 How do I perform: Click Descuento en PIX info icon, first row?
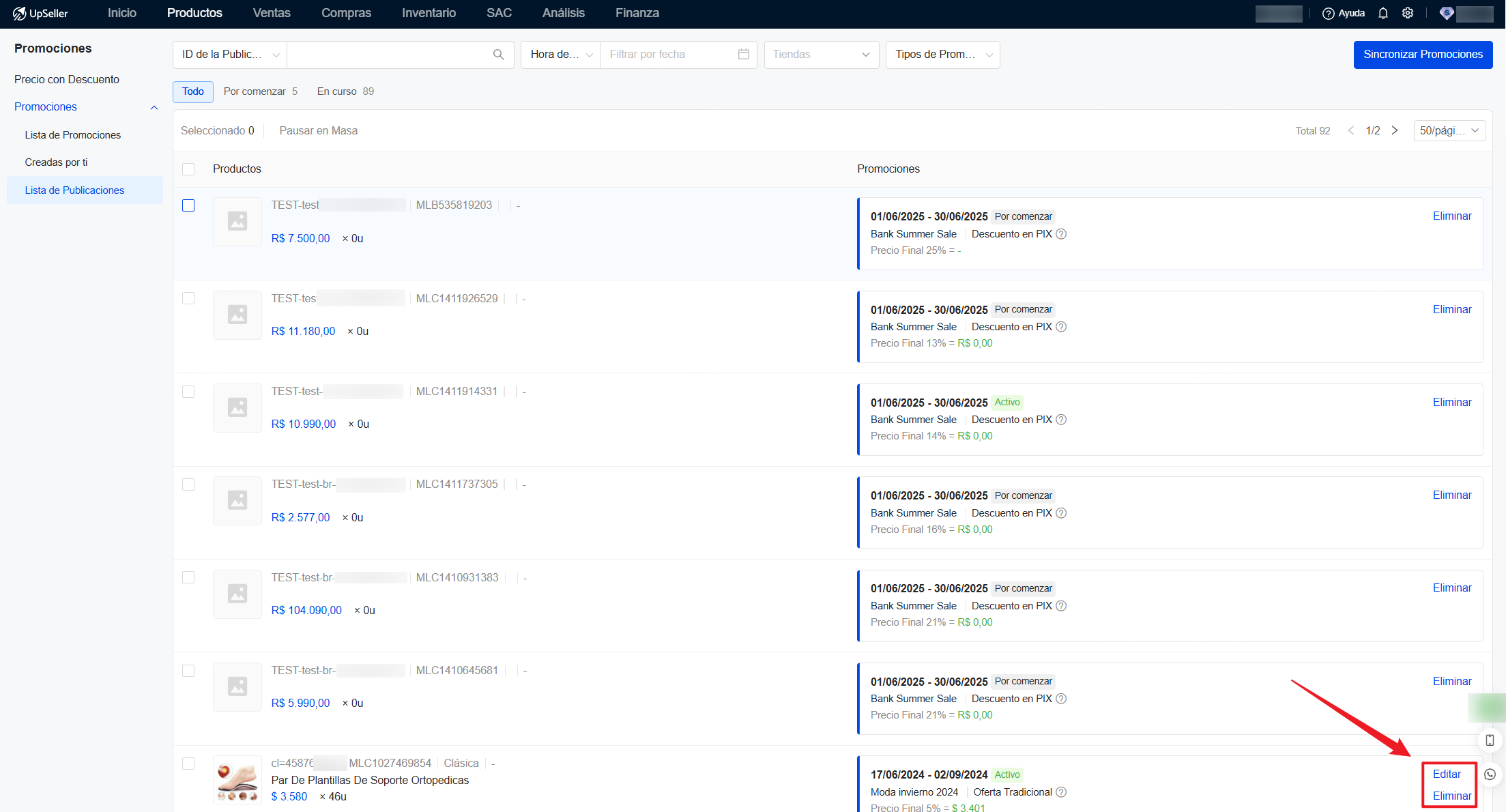click(x=1061, y=234)
